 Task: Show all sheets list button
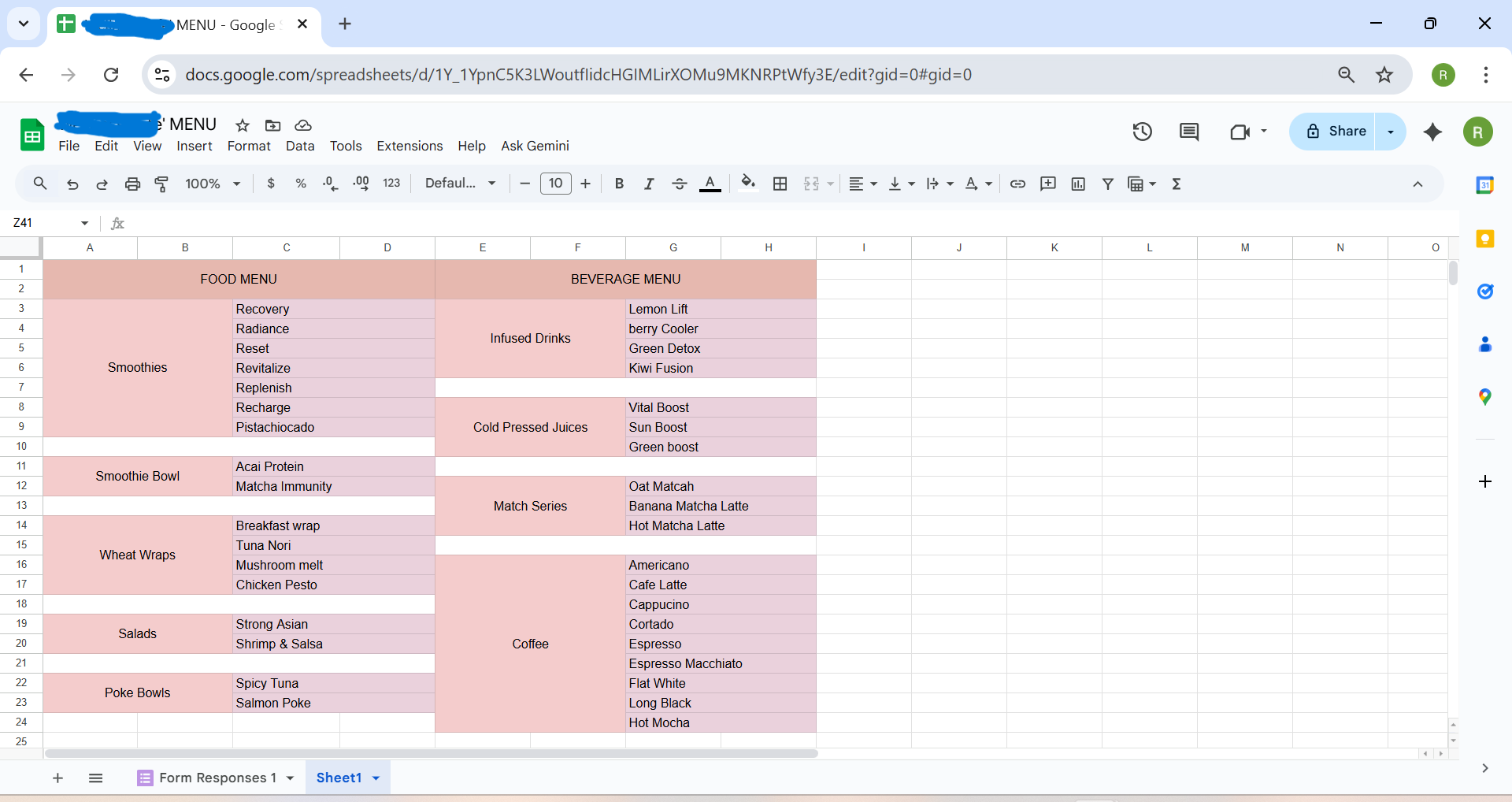point(96,778)
